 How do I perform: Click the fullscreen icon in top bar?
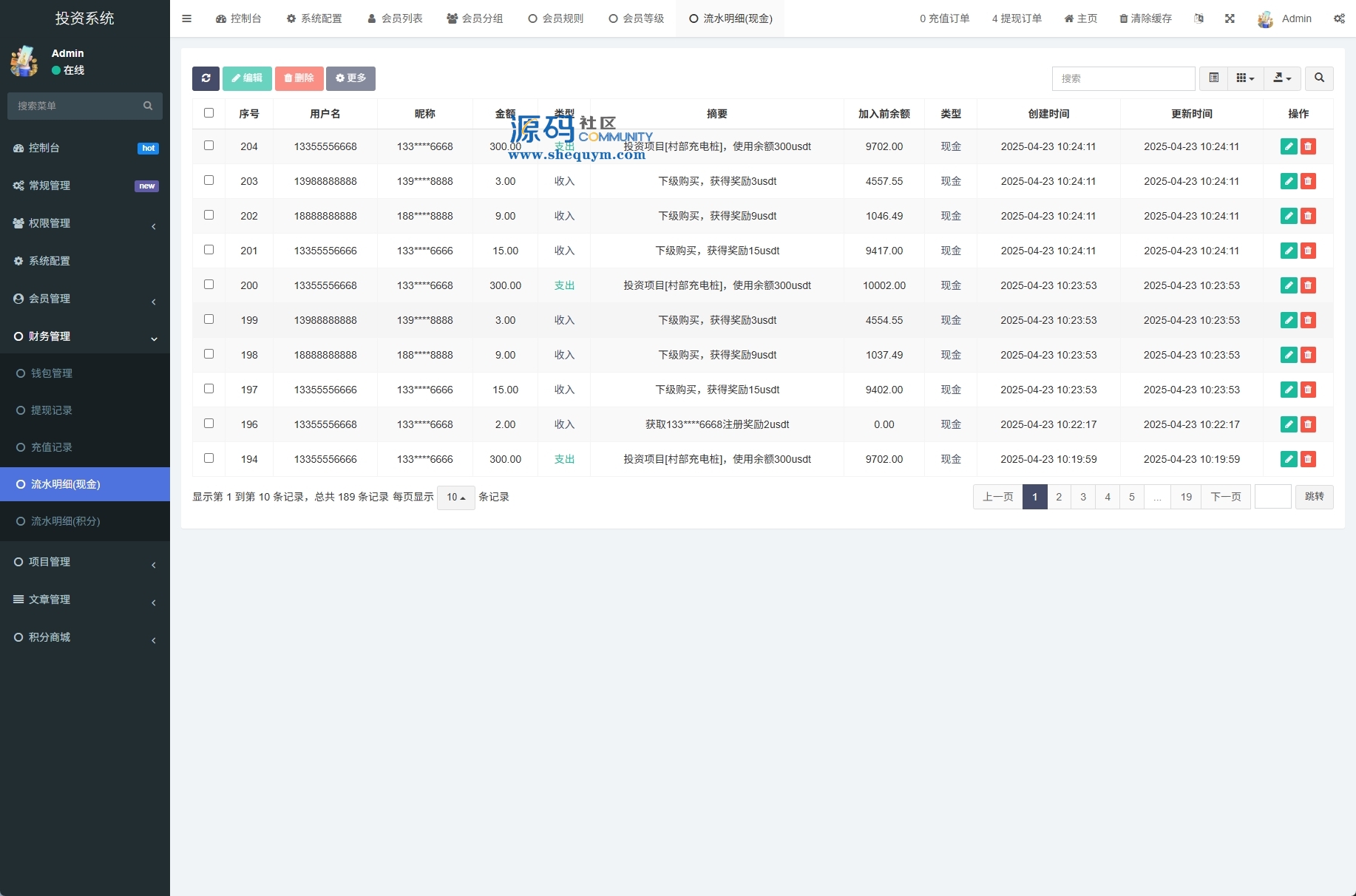point(1230,18)
